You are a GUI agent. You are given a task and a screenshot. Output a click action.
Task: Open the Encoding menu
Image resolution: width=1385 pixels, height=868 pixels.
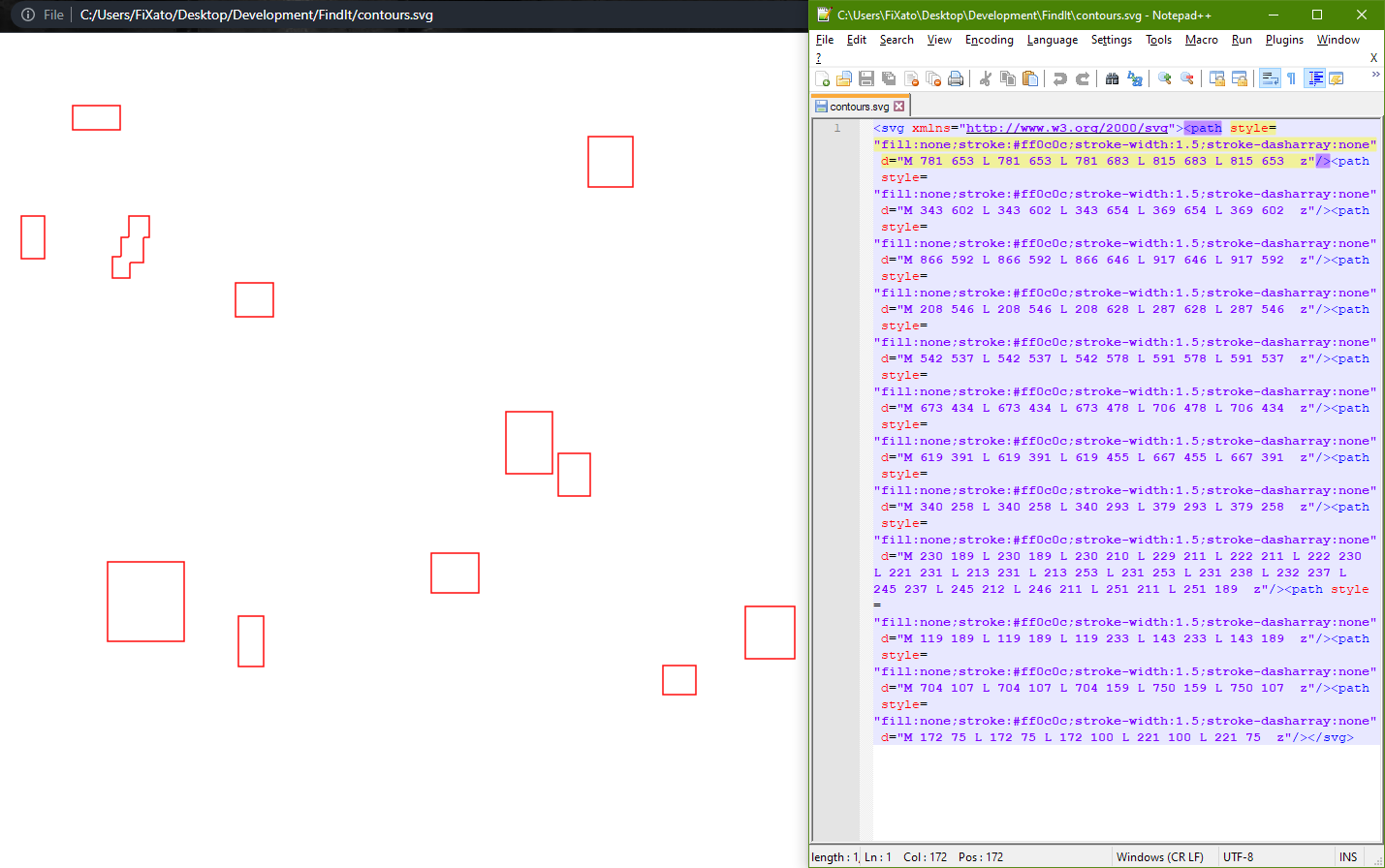[x=990, y=40]
